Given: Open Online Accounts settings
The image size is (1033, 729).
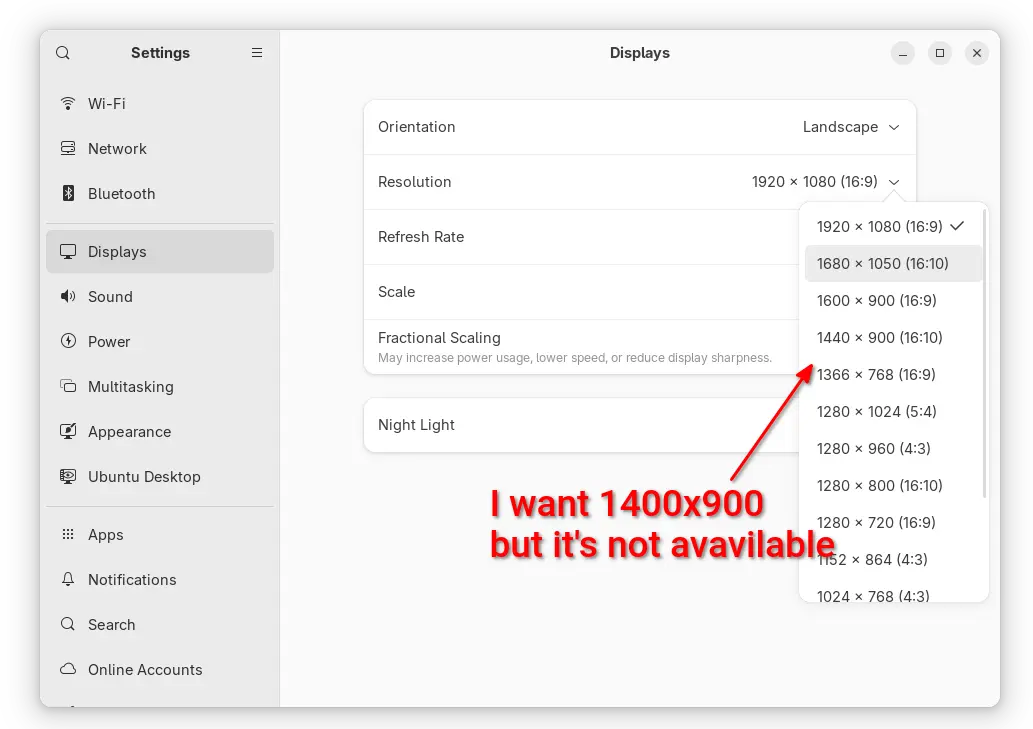Looking at the screenshot, I should (160, 669).
